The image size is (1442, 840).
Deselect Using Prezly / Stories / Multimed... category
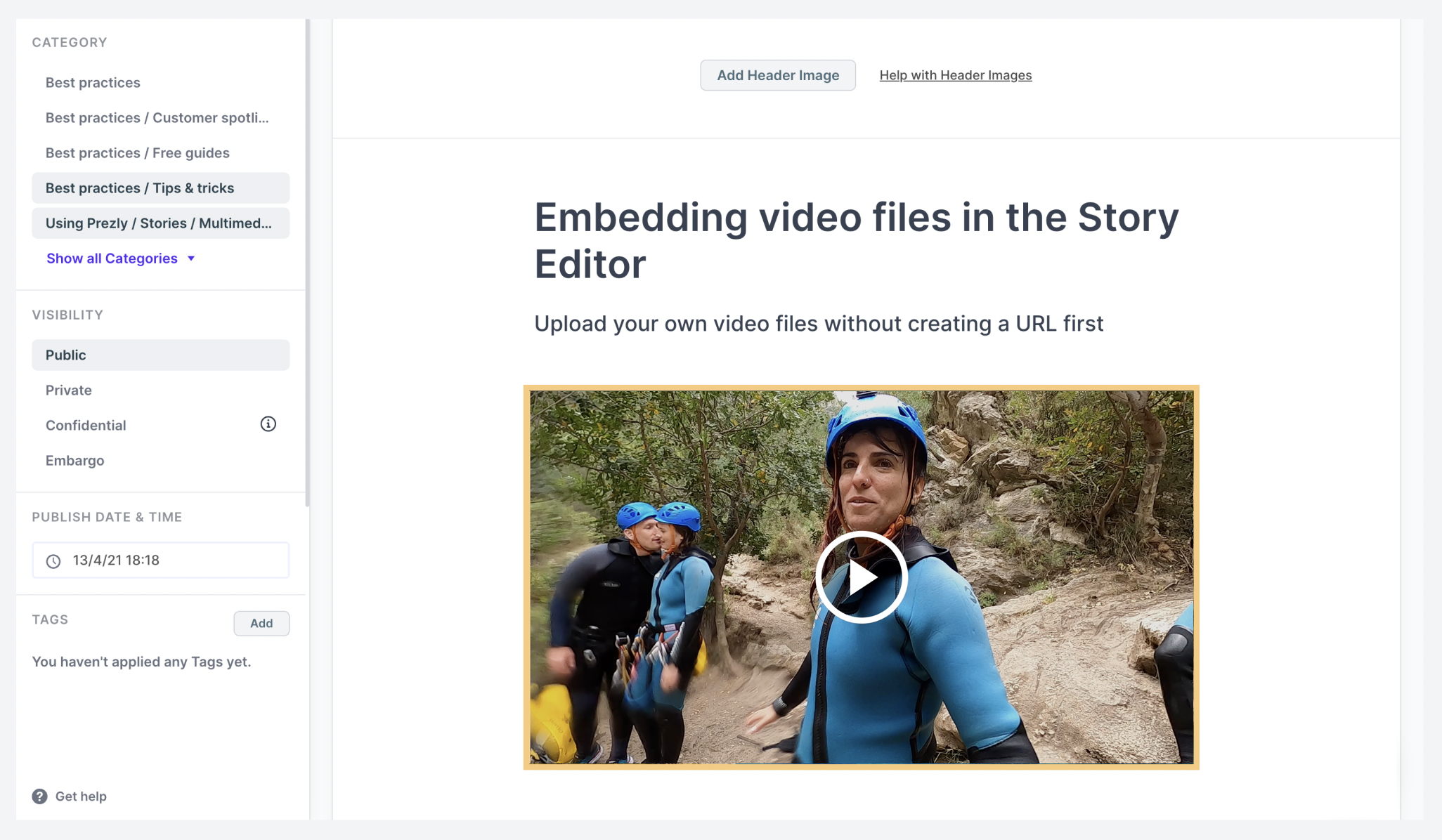160,223
